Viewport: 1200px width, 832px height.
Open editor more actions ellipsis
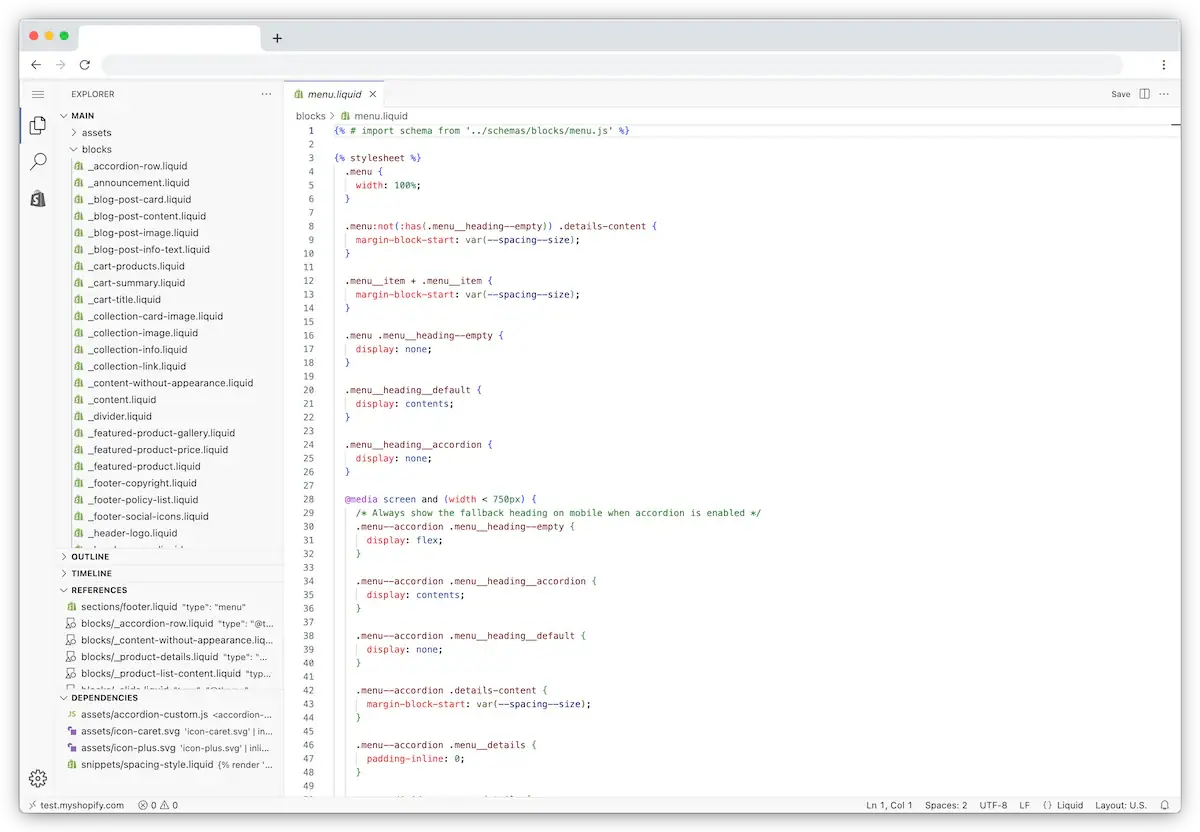pos(1164,94)
